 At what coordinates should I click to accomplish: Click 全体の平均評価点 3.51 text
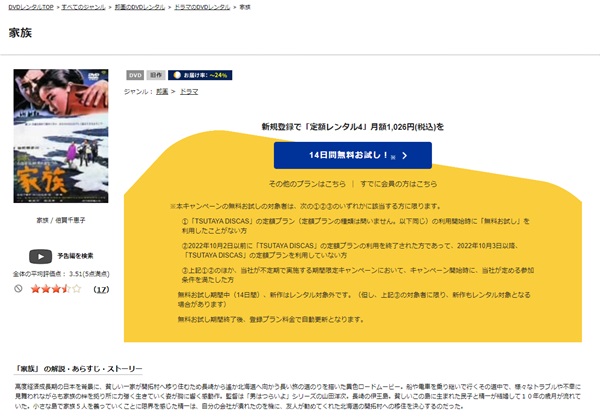(61, 274)
